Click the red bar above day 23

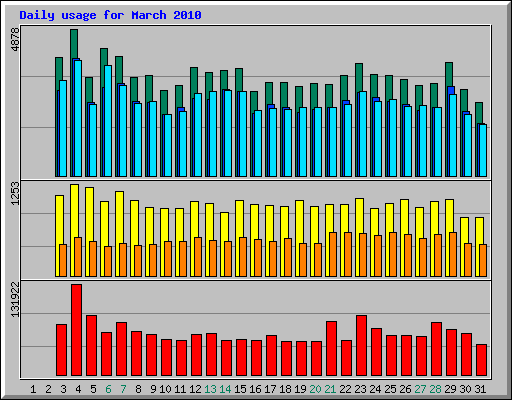pyautogui.click(x=361, y=346)
